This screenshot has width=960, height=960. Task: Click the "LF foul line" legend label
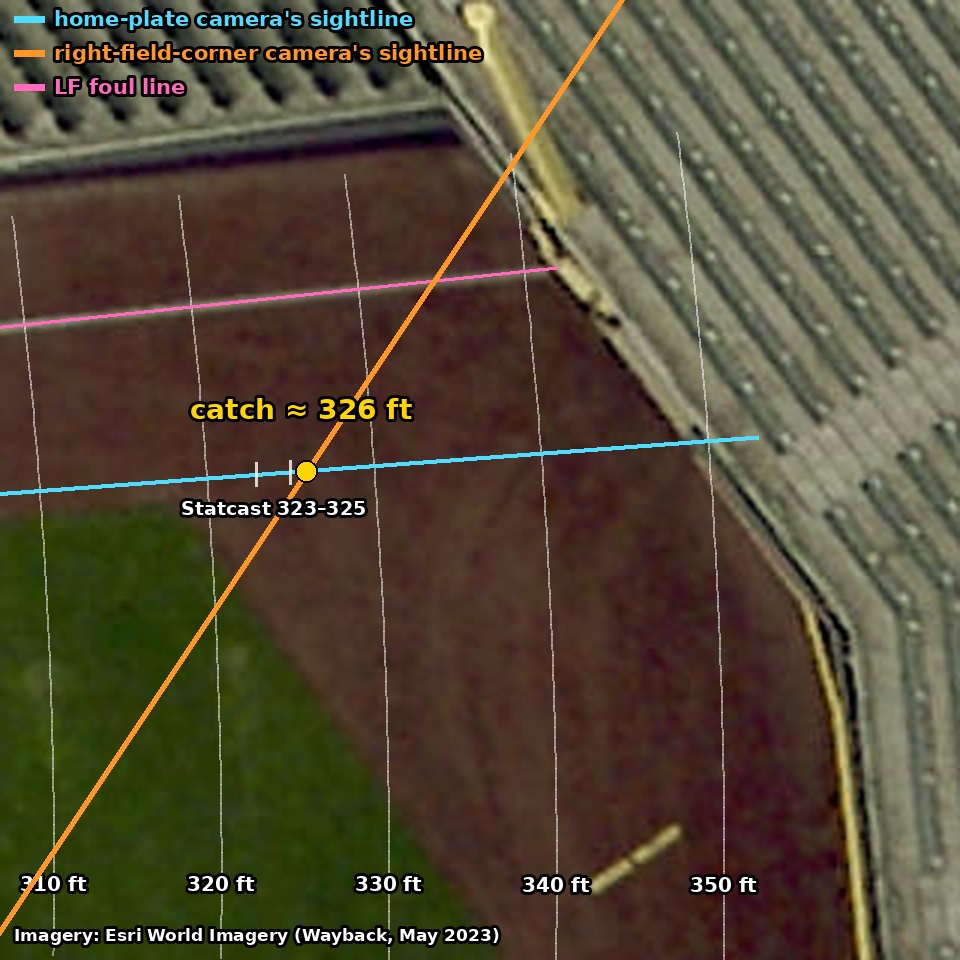pyautogui.click(x=119, y=87)
